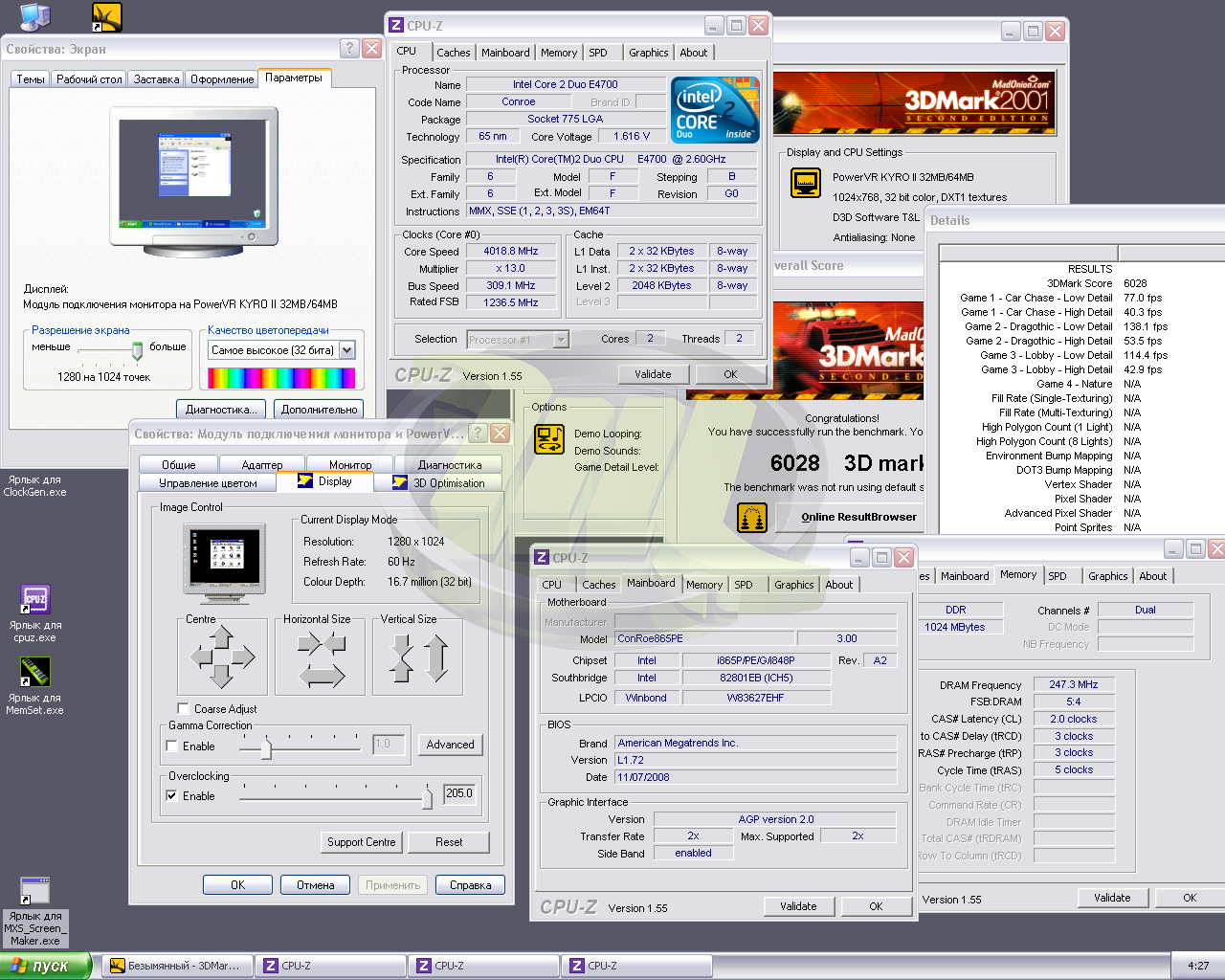Click the Справка button
Viewport: 1225px width, 980px height.
click(x=470, y=885)
